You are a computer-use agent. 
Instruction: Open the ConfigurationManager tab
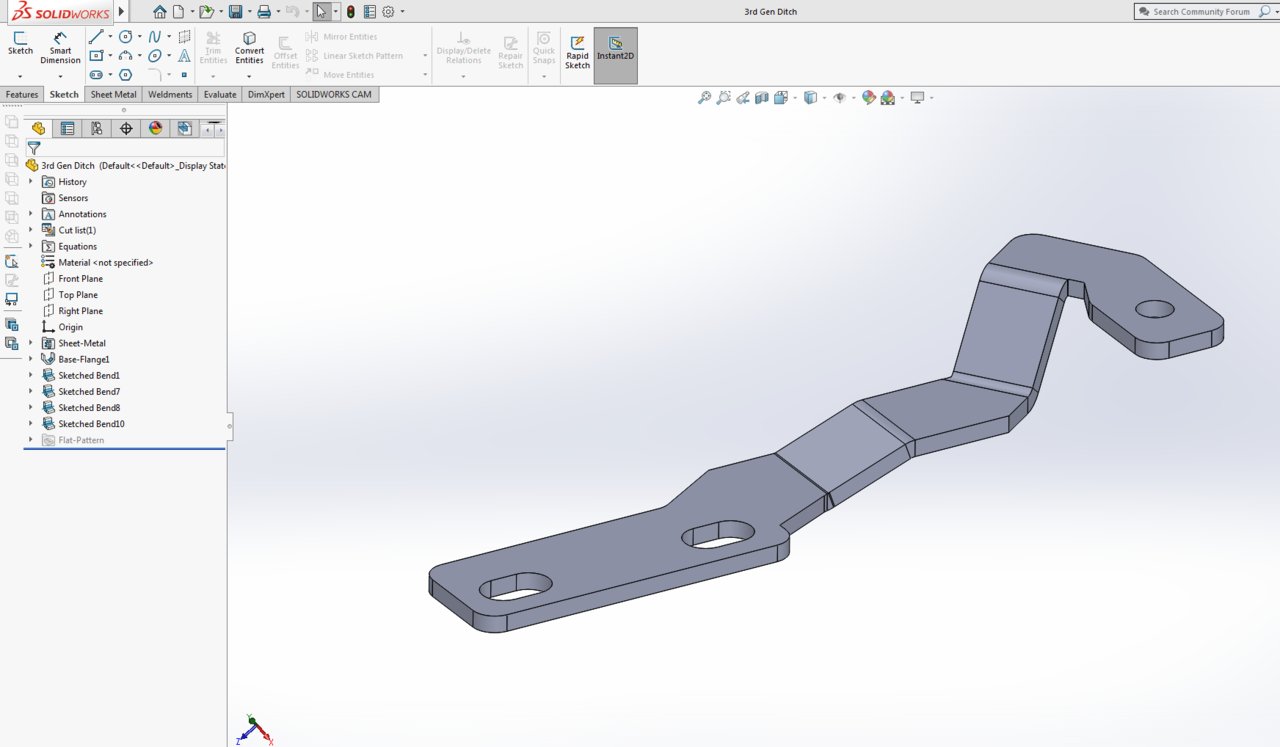pyautogui.click(x=96, y=128)
